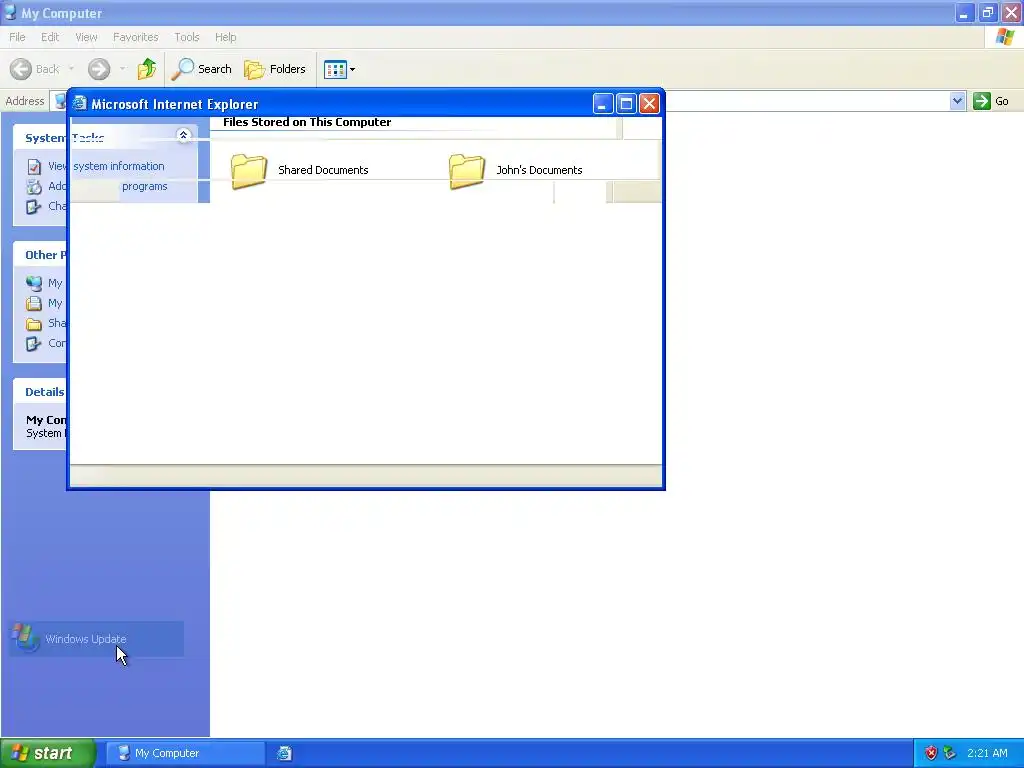
Task: Click the Other Places panel header
Action: 40,255
